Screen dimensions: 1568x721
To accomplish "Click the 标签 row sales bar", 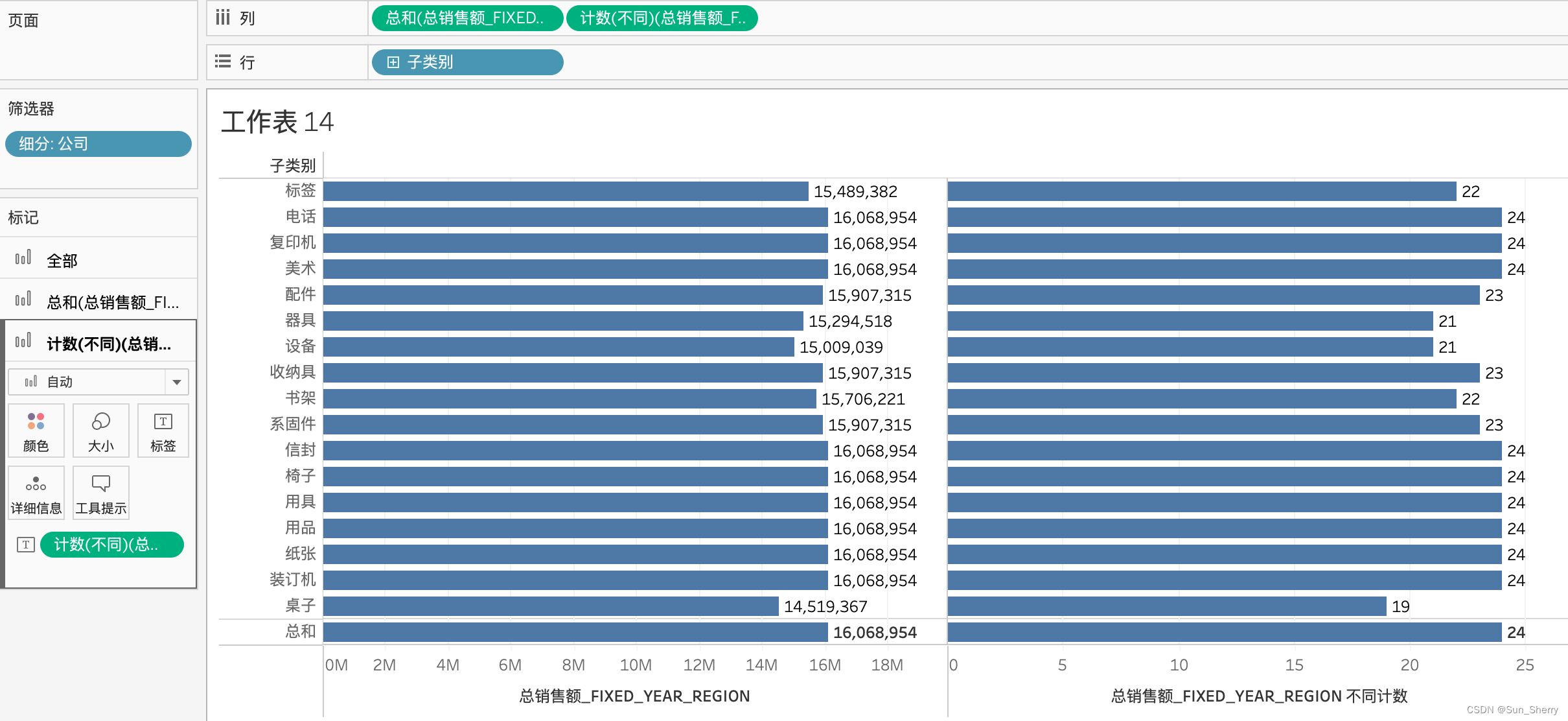I will coord(566,191).
